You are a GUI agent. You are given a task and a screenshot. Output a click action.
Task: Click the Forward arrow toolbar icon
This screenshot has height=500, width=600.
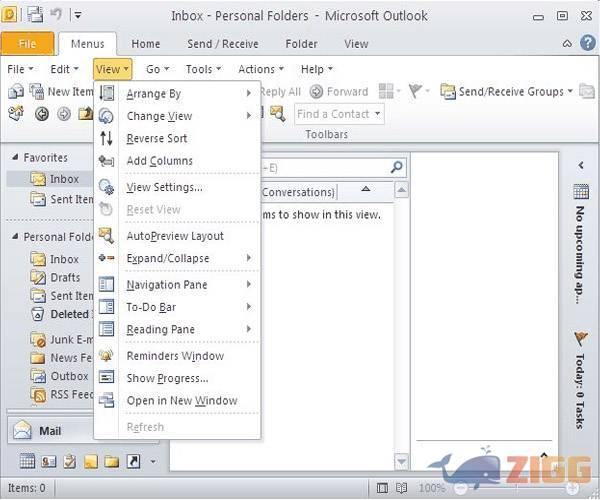[64, 114]
